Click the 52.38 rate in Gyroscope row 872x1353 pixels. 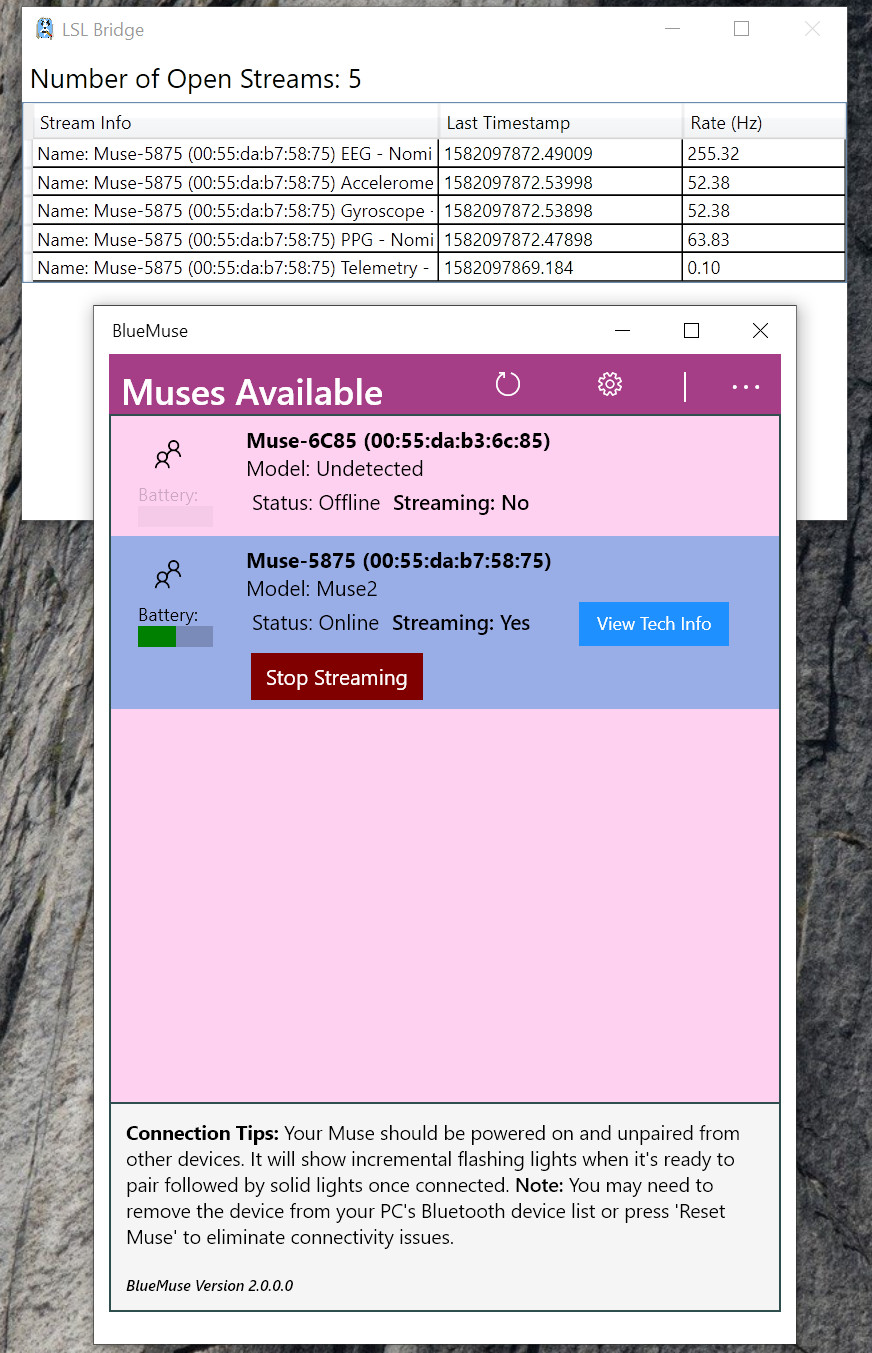pos(708,211)
